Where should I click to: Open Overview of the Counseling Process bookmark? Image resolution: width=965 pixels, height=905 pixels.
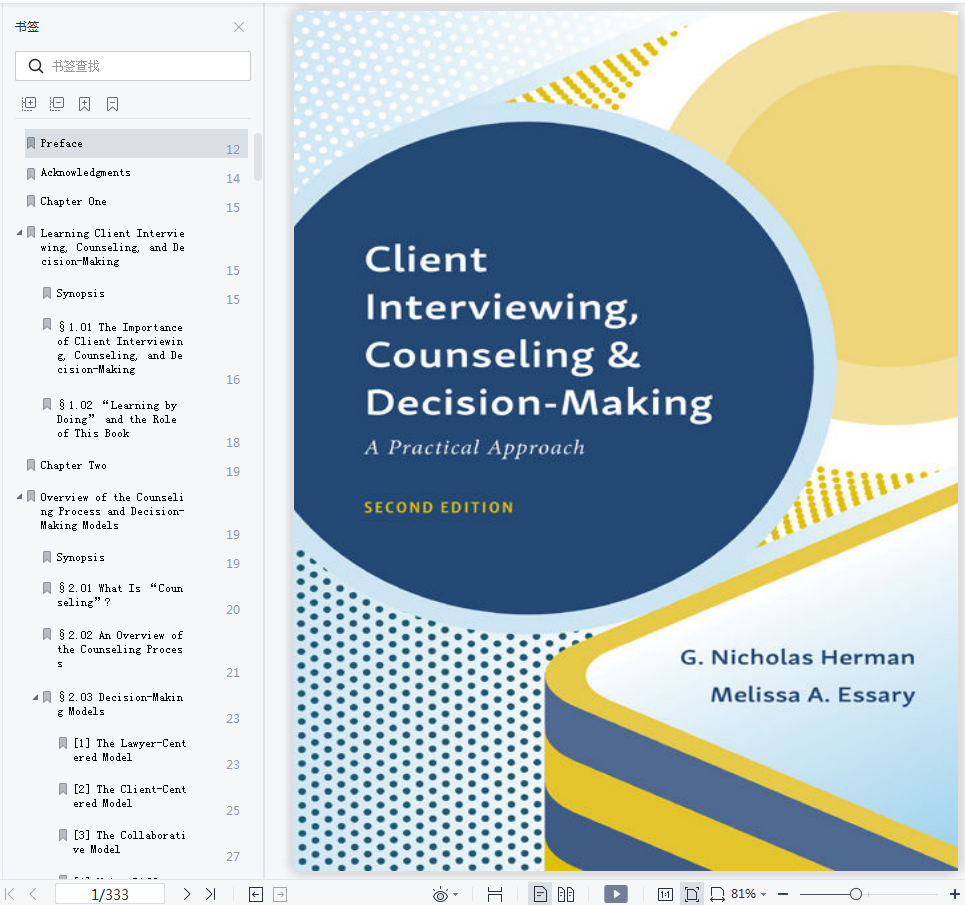click(112, 511)
